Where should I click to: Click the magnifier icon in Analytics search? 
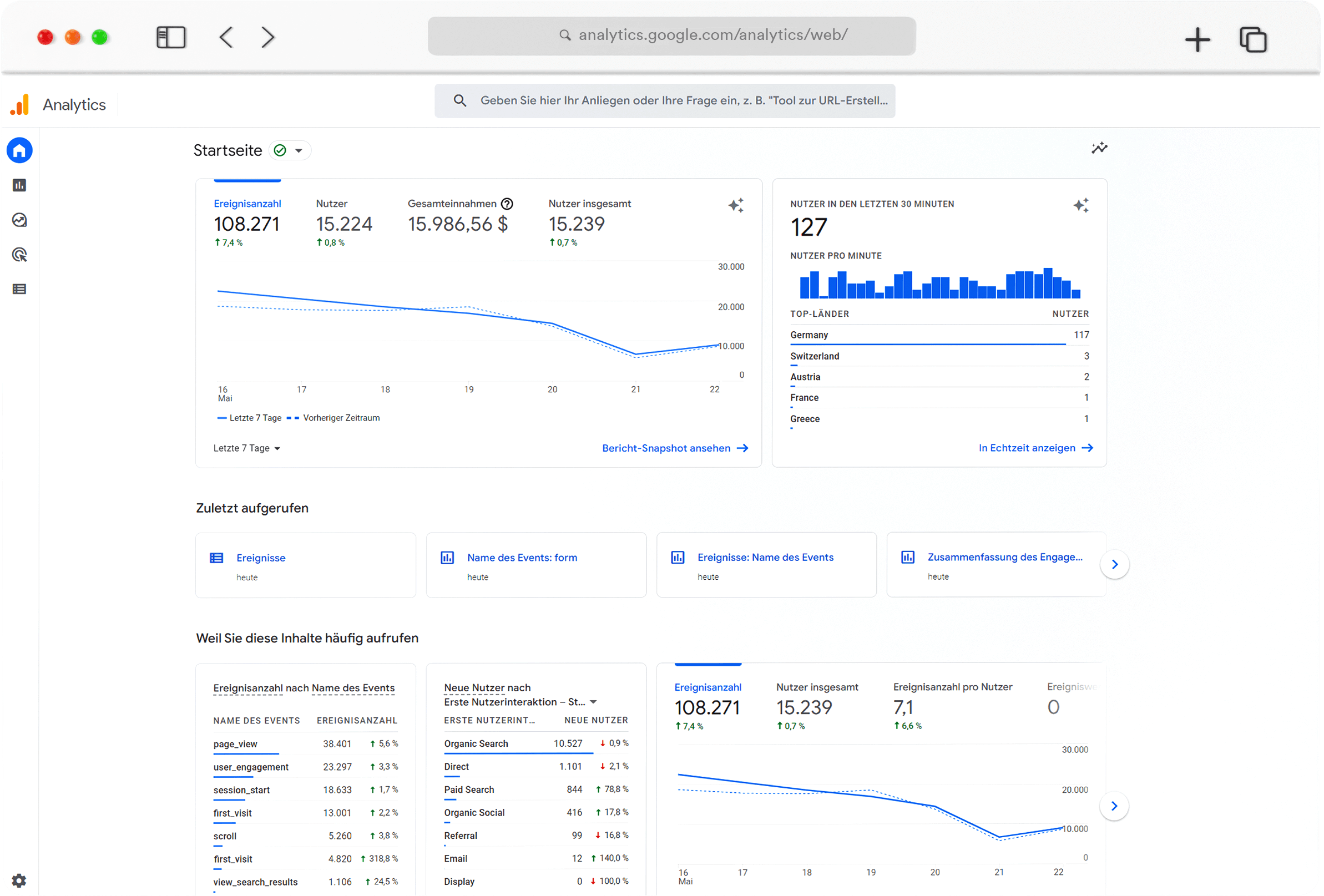pyautogui.click(x=460, y=101)
